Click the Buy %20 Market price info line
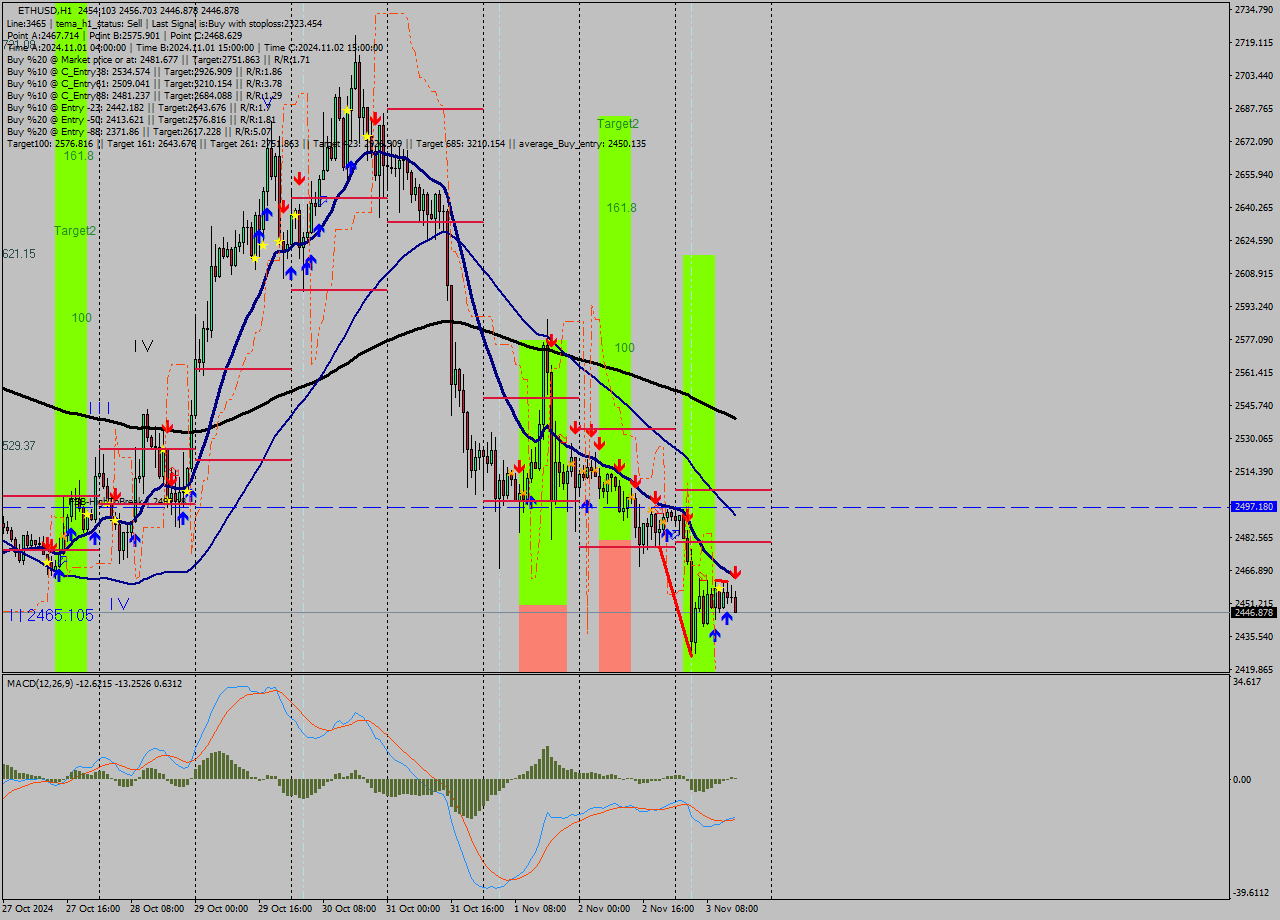The image size is (1280, 920). [158, 59]
